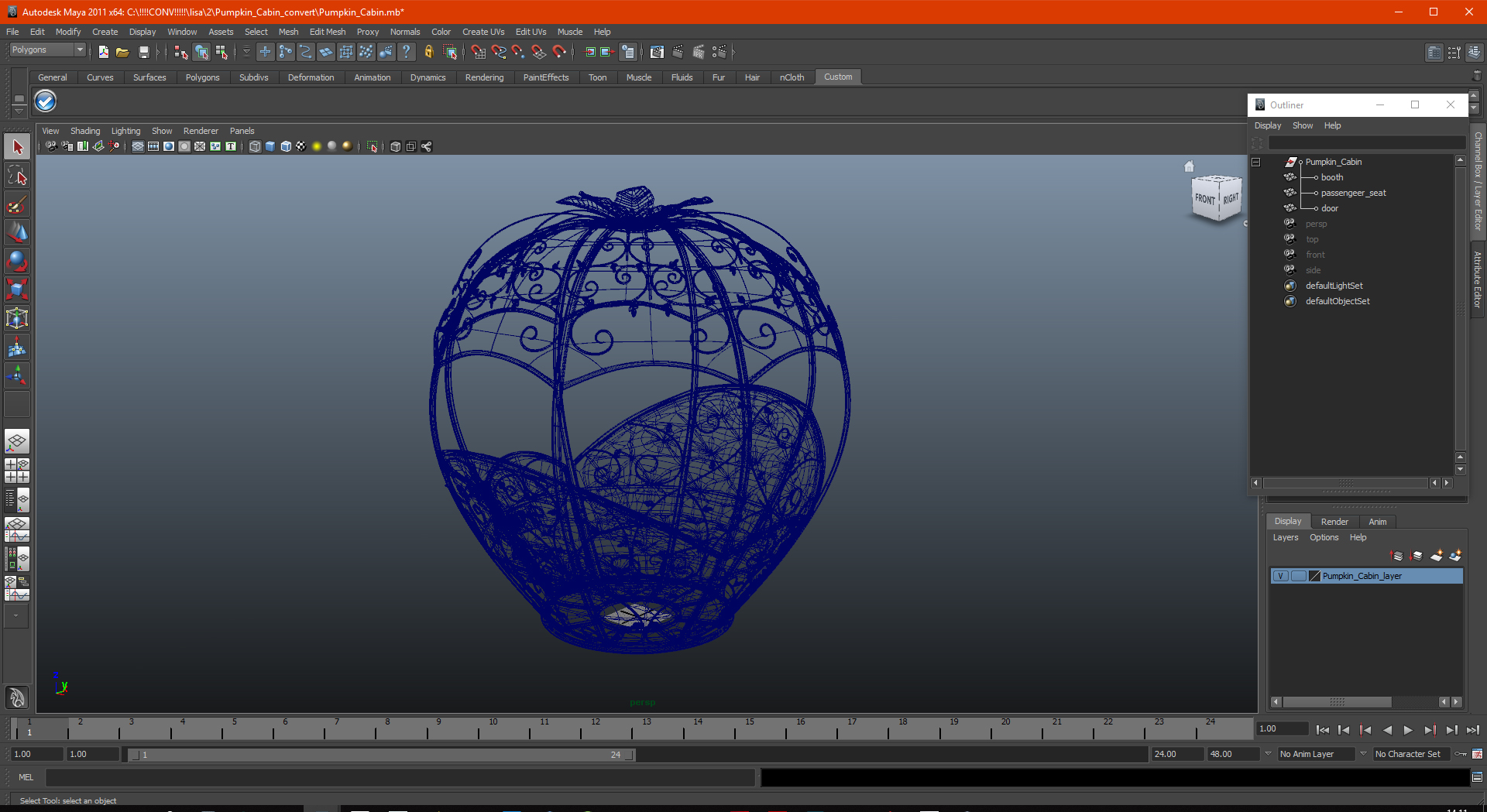The height and width of the screenshot is (812, 1487).
Task: Toggle snap to grids magnet
Action: (x=478, y=52)
